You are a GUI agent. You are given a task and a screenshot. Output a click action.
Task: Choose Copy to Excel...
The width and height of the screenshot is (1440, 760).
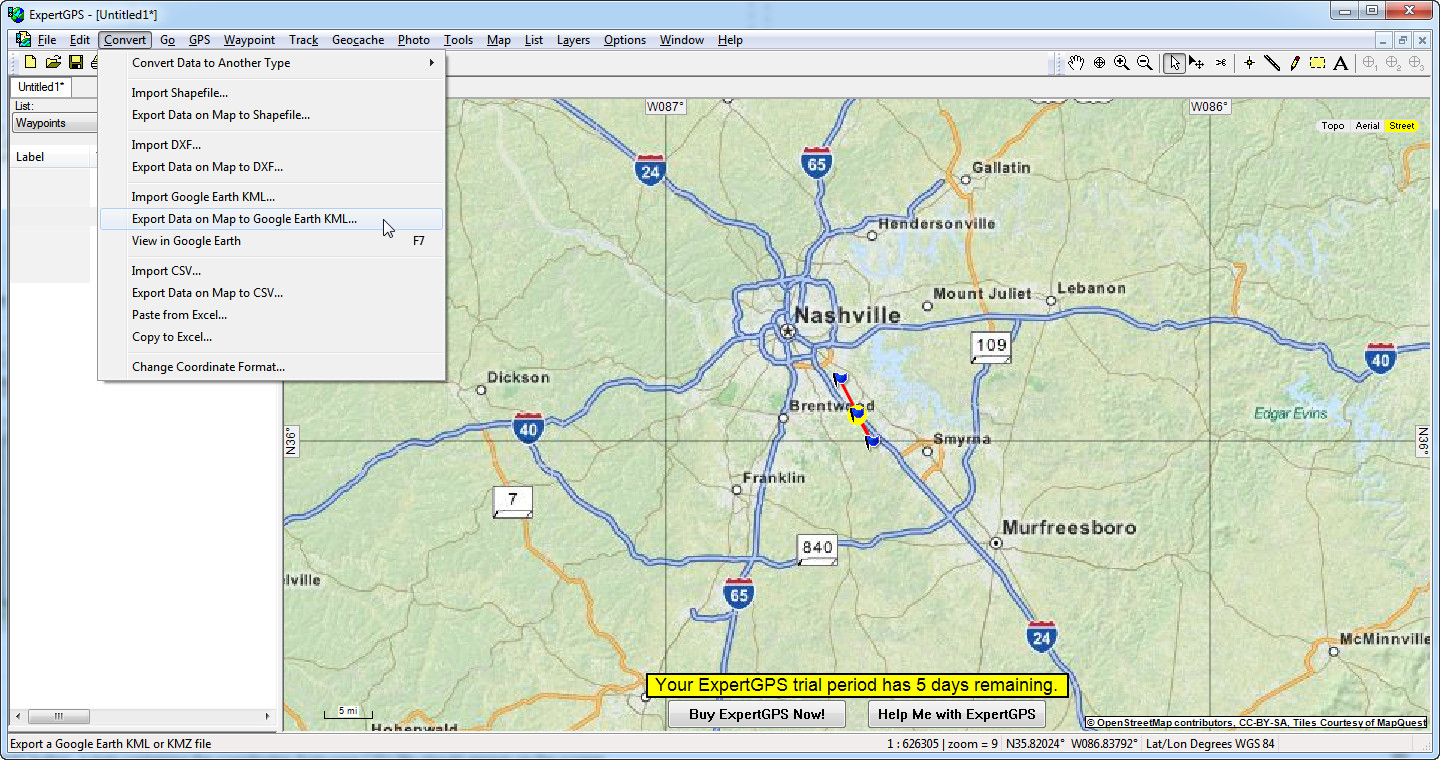[271, 337]
